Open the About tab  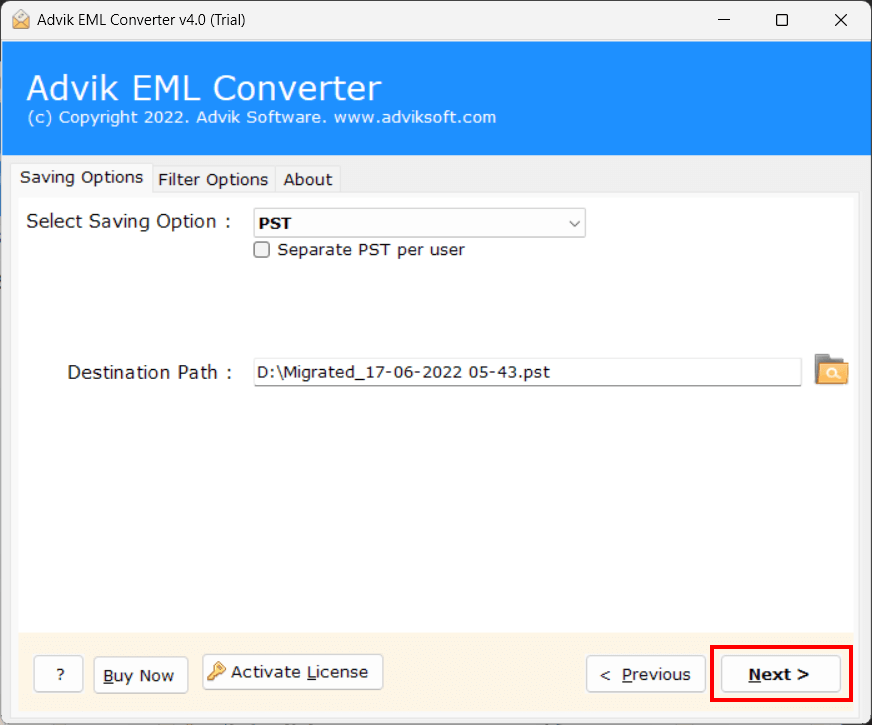tap(308, 180)
